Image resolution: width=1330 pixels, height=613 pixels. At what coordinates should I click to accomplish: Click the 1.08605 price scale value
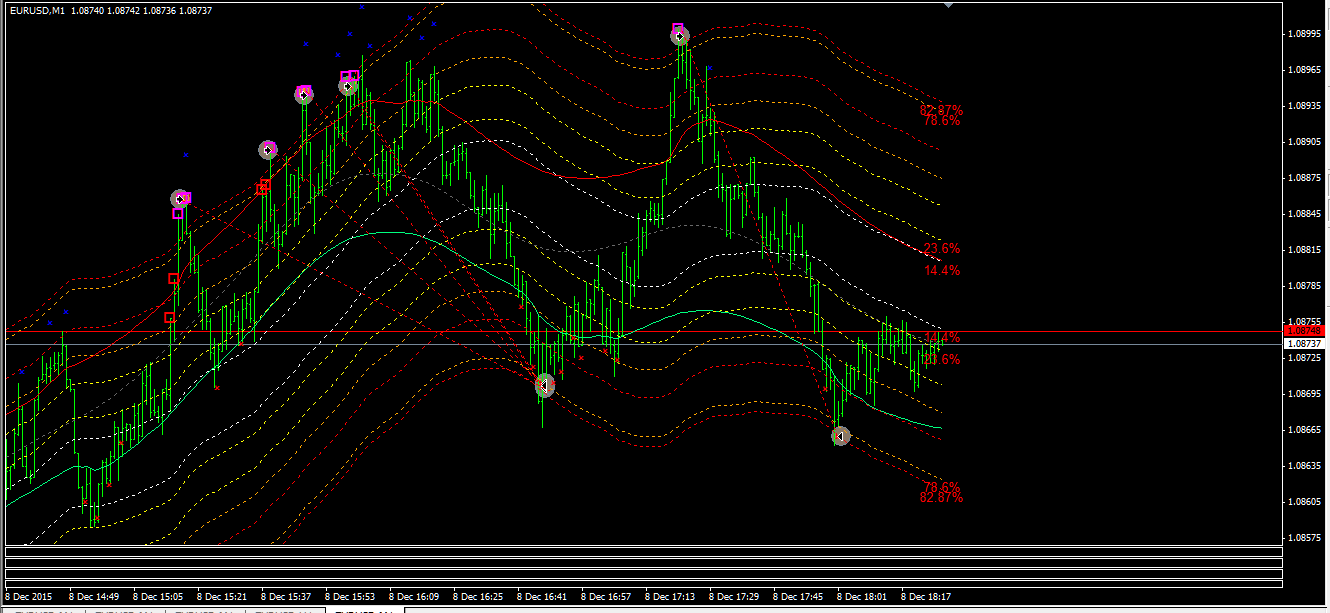coord(1304,502)
